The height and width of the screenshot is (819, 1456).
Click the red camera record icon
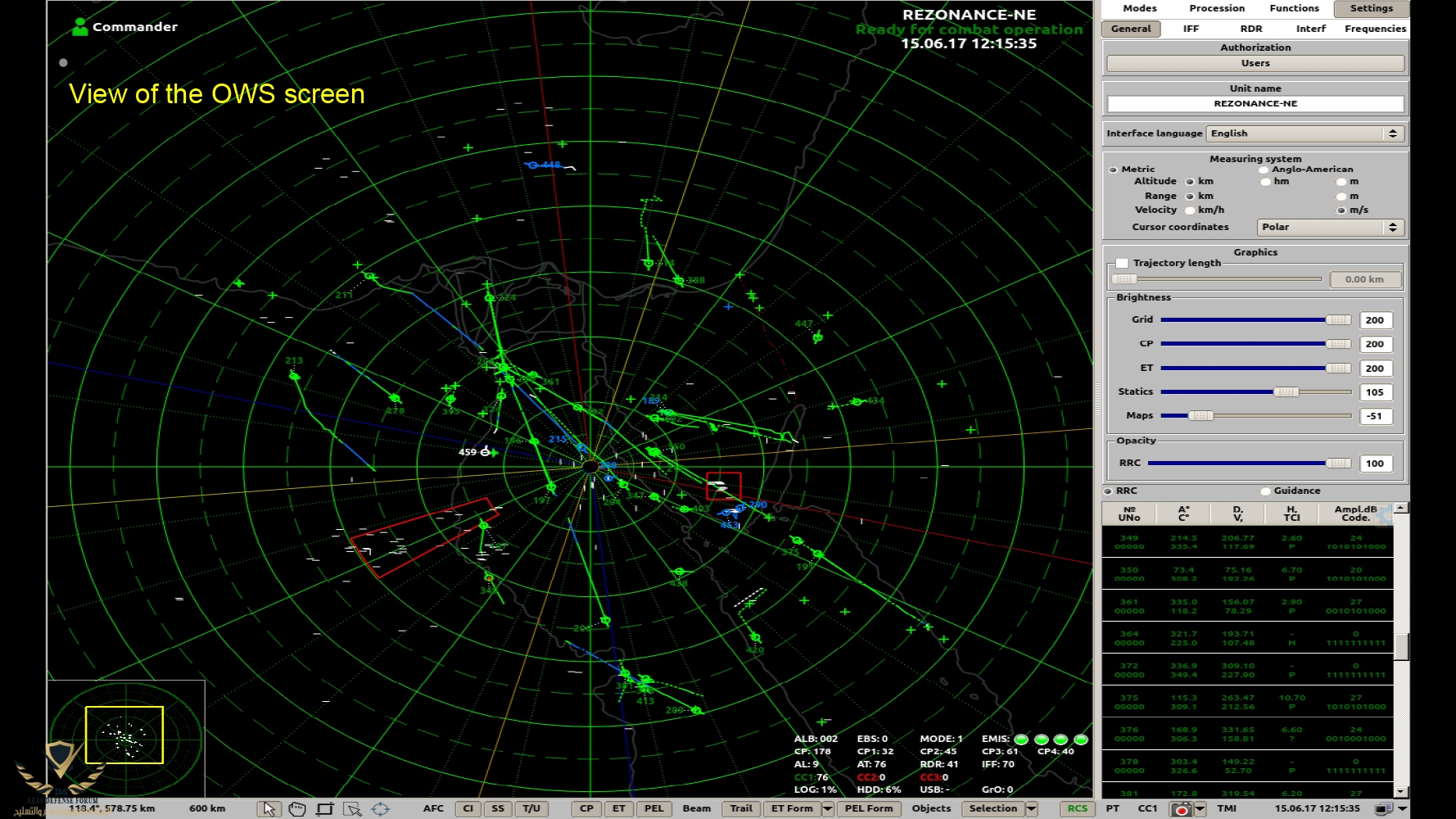[x=1181, y=809]
